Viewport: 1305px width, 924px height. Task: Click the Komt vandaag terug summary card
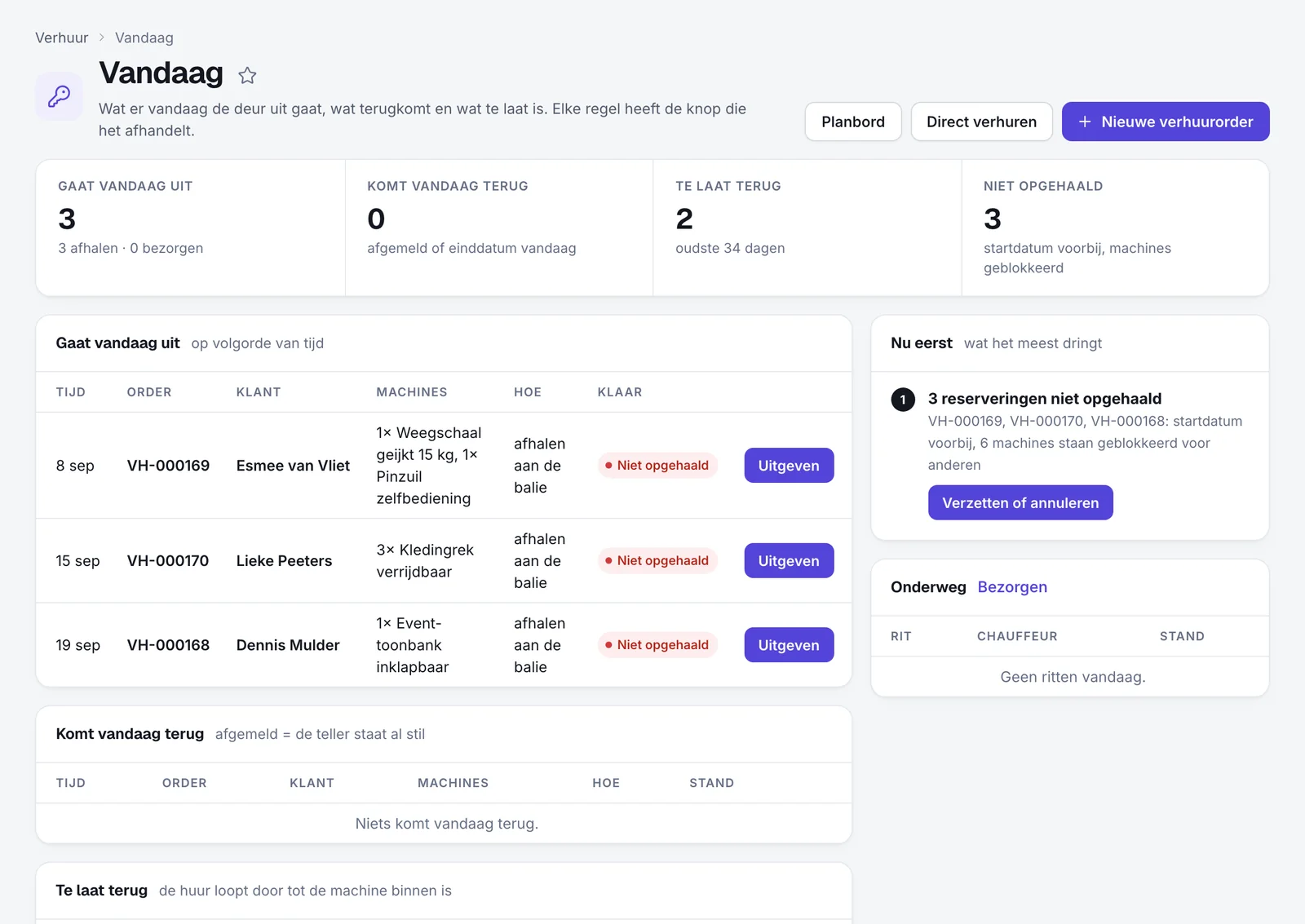point(499,228)
